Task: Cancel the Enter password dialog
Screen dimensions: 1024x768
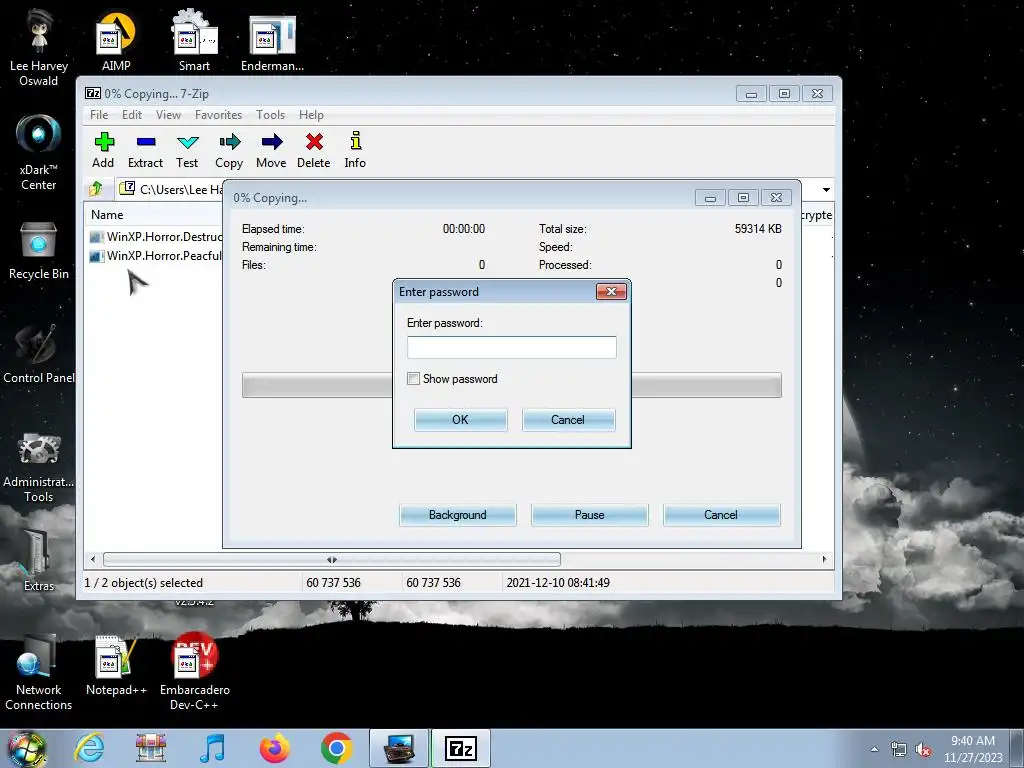Action: point(568,419)
